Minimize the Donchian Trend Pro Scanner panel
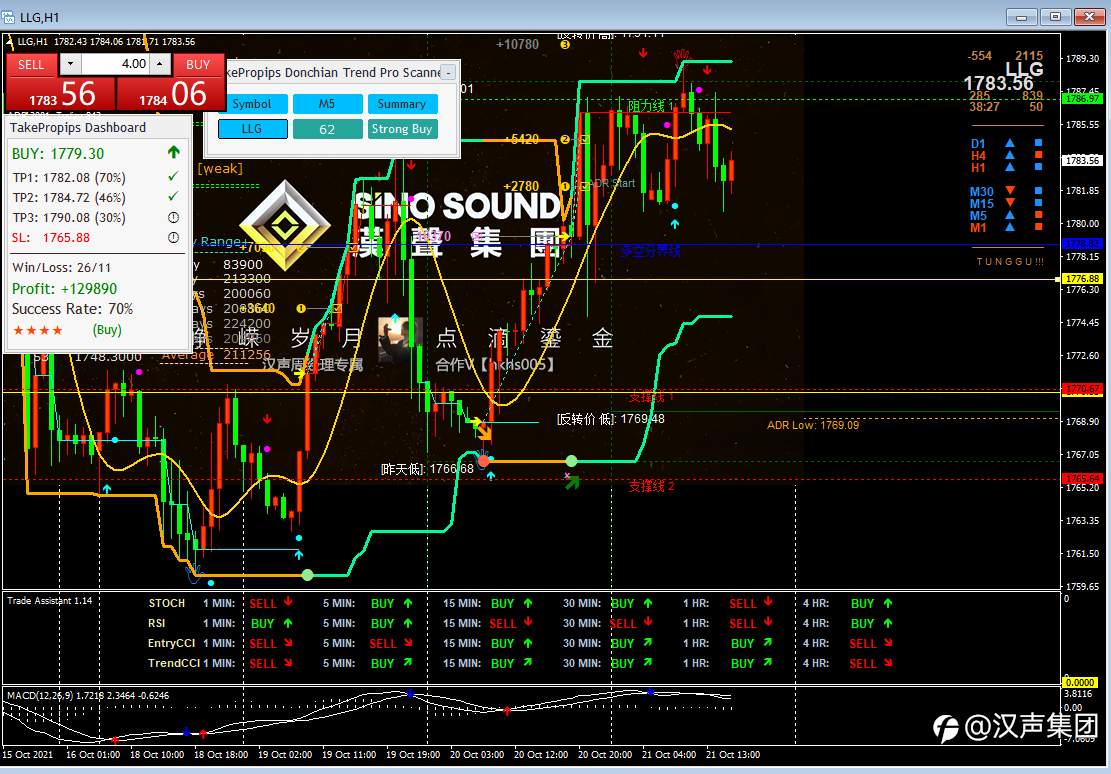Viewport: 1111px width, 774px height. 448,73
